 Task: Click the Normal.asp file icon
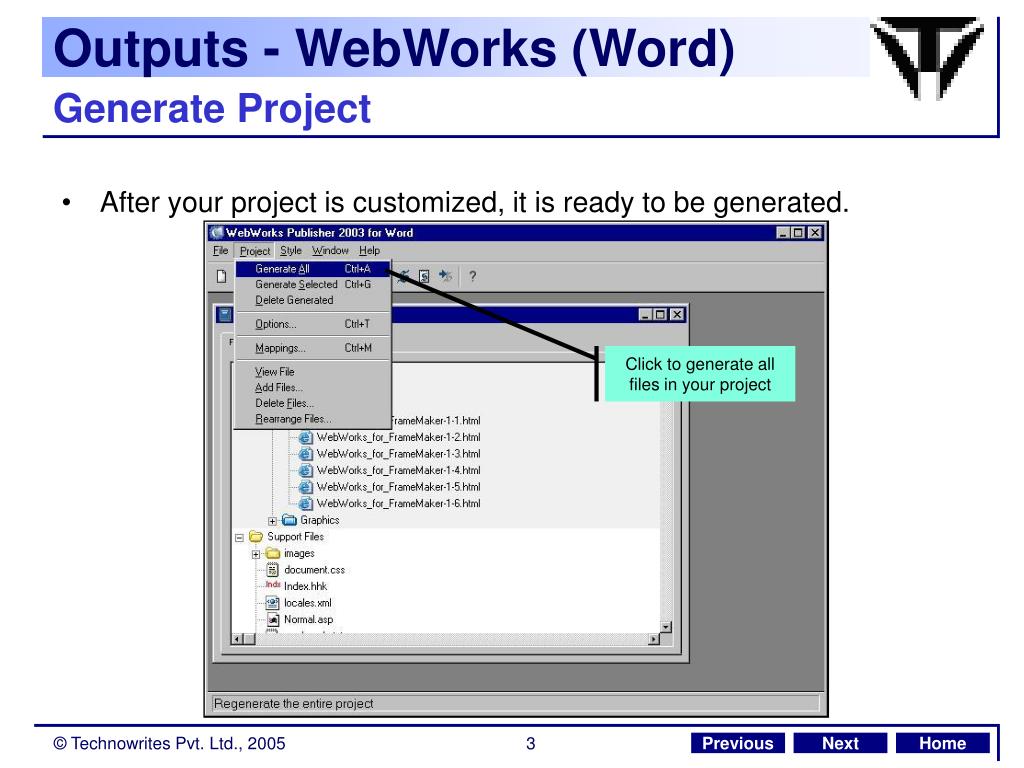(273, 619)
